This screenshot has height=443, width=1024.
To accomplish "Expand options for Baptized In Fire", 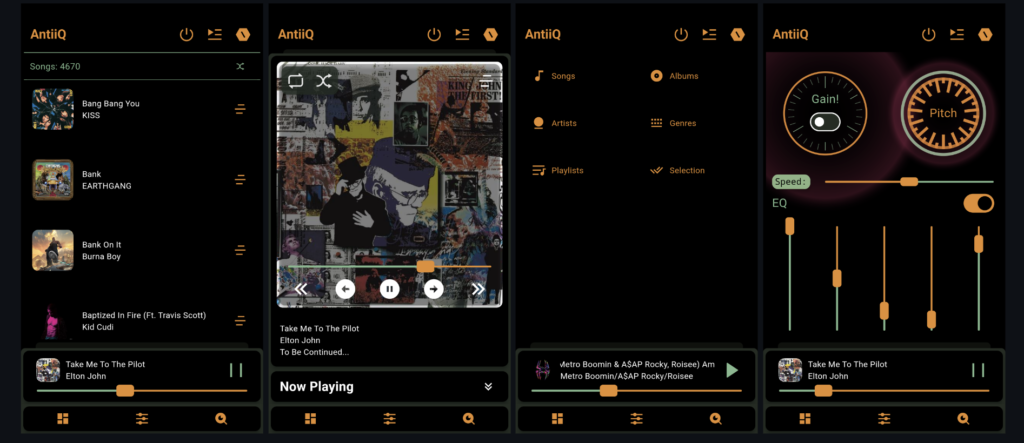I will (240, 321).
